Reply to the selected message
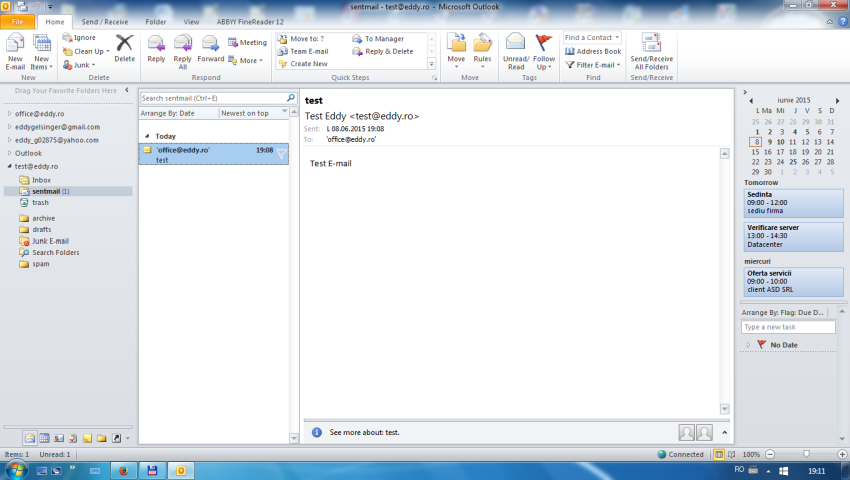Image resolution: width=850 pixels, height=480 pixels. (156, 49)
